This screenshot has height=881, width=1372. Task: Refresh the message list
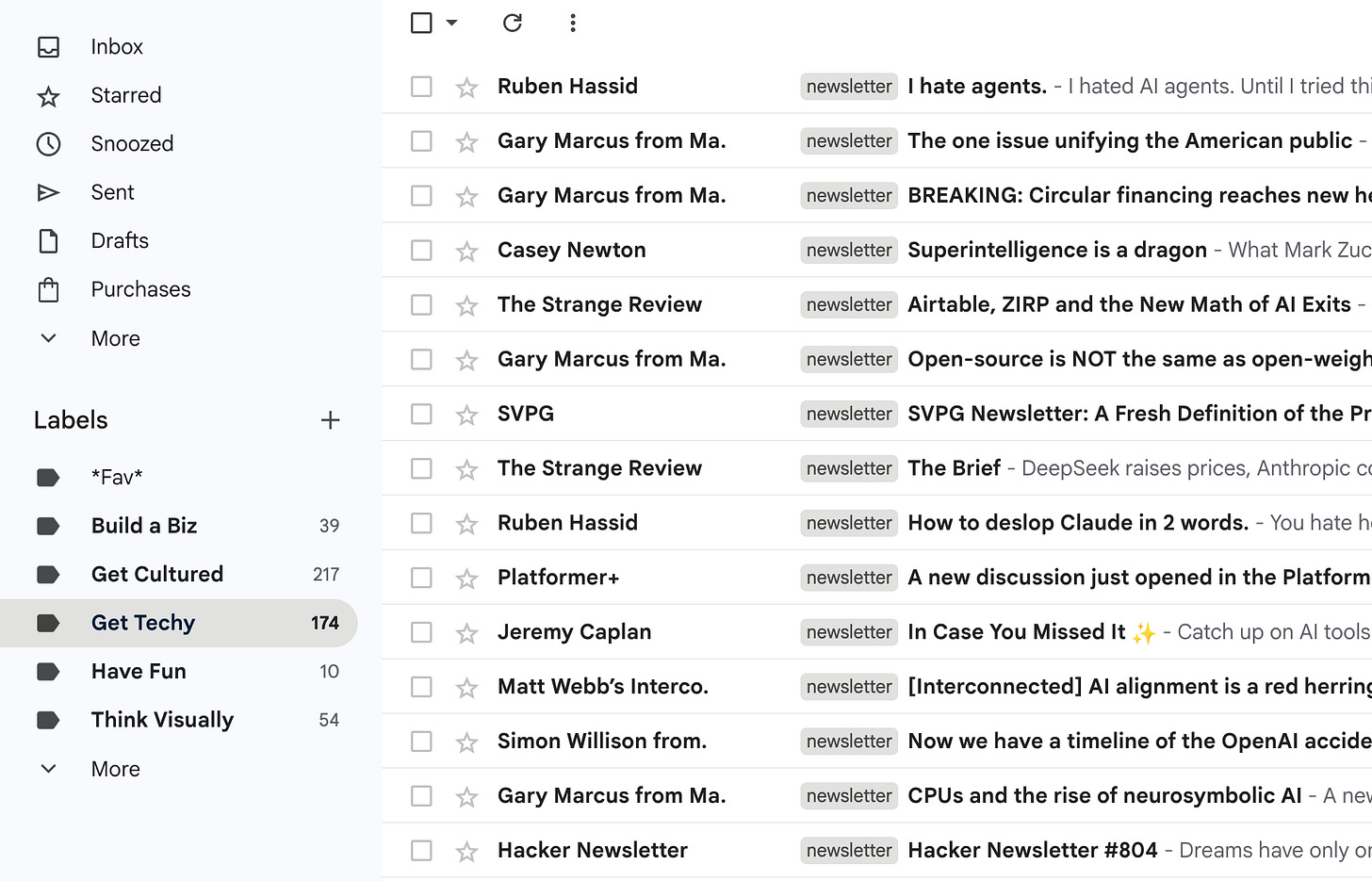513,23
